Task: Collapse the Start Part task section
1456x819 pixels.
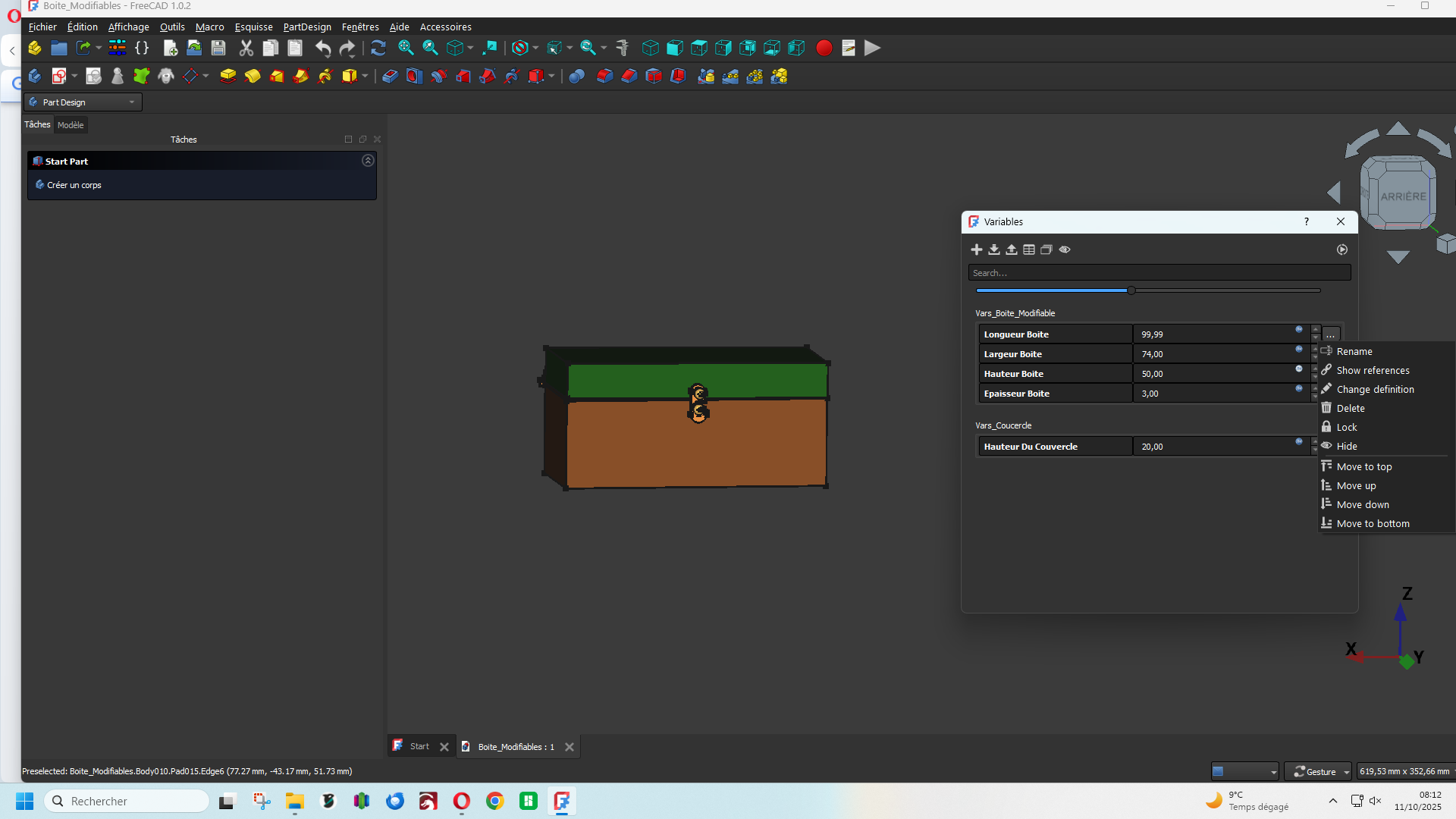Action: (368, 161)
